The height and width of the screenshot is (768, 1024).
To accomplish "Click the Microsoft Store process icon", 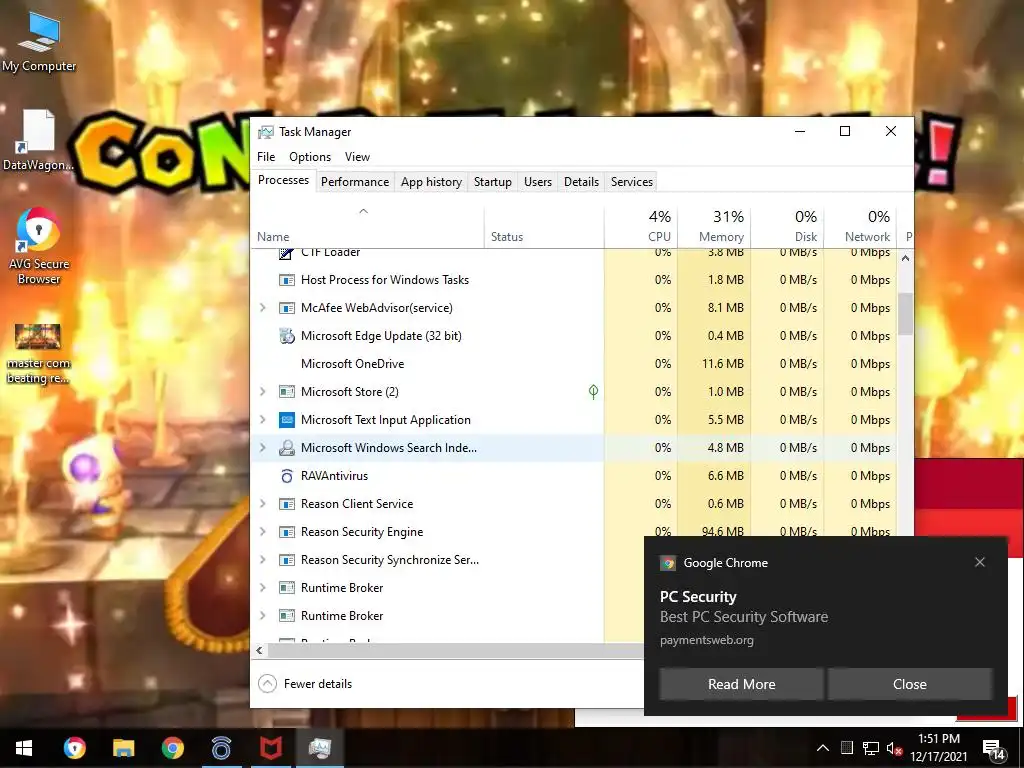I will [287, 392].
